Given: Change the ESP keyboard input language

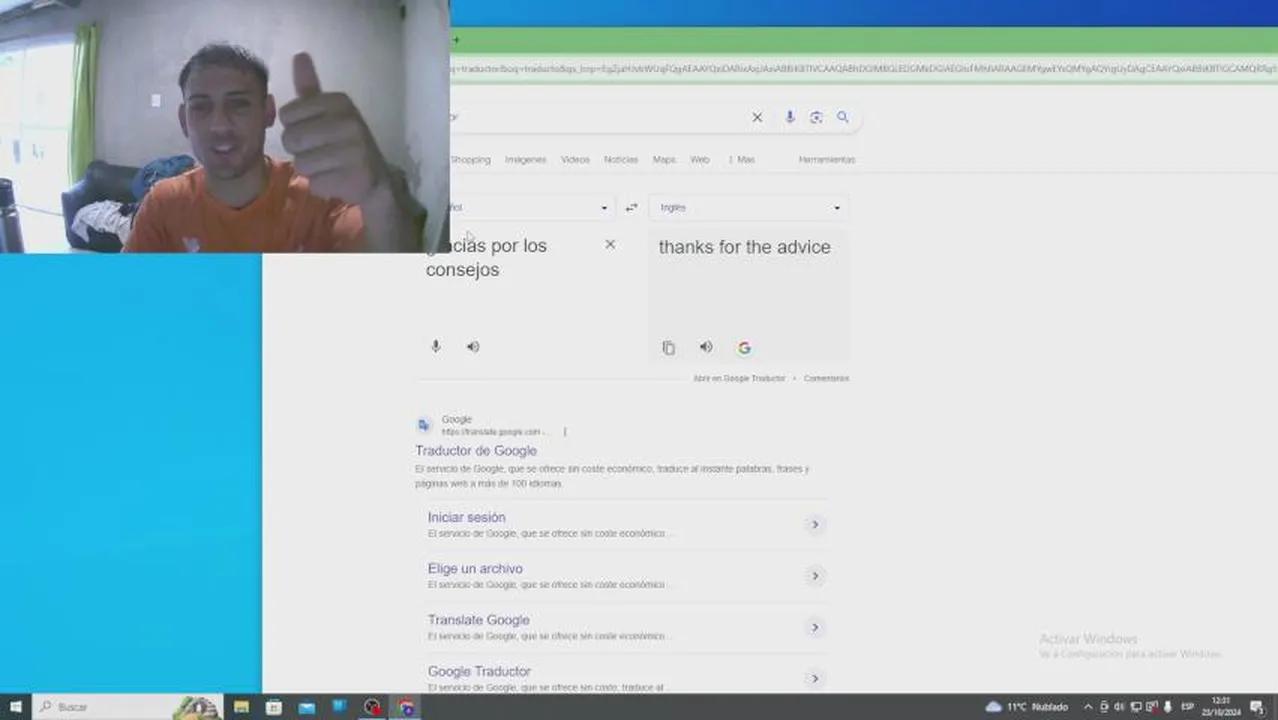Looking at the screenshot, I should pos(1188,707).
